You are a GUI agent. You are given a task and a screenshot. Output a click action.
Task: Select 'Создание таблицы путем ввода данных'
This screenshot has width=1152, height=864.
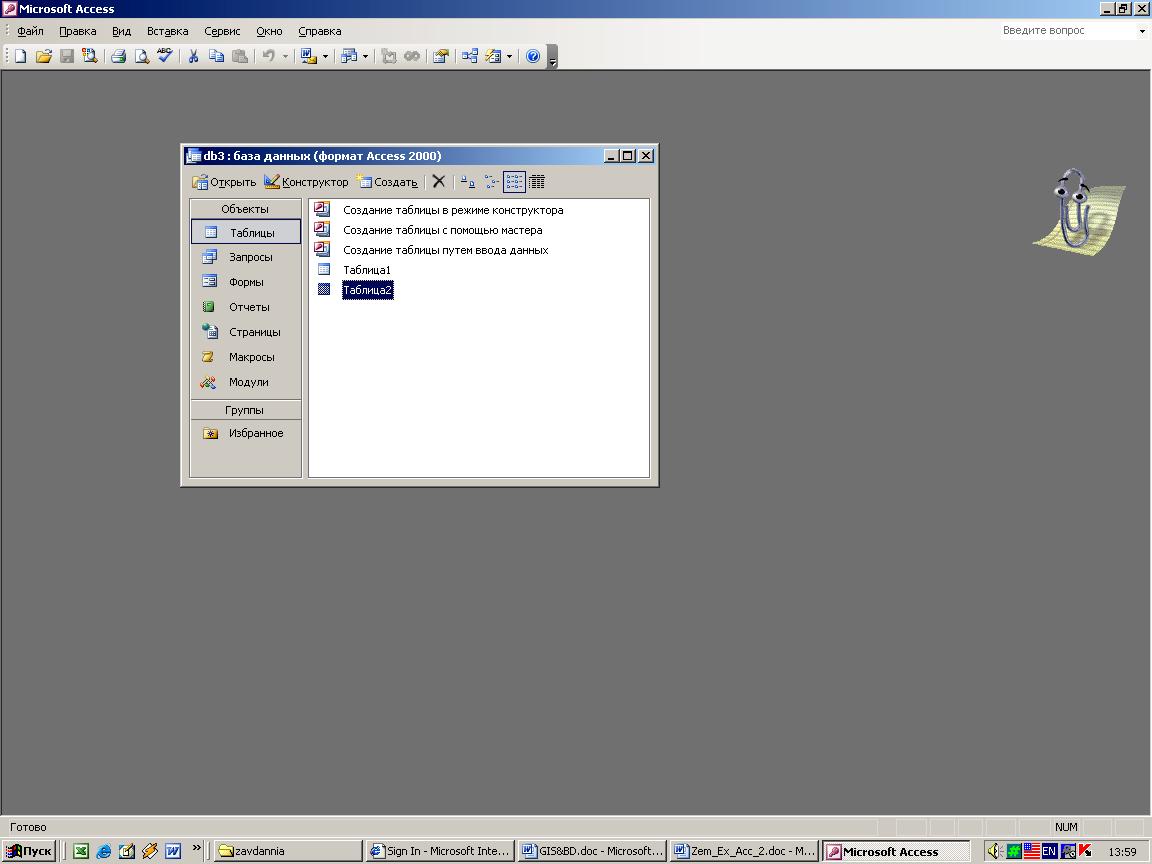[x=446, y=250]
